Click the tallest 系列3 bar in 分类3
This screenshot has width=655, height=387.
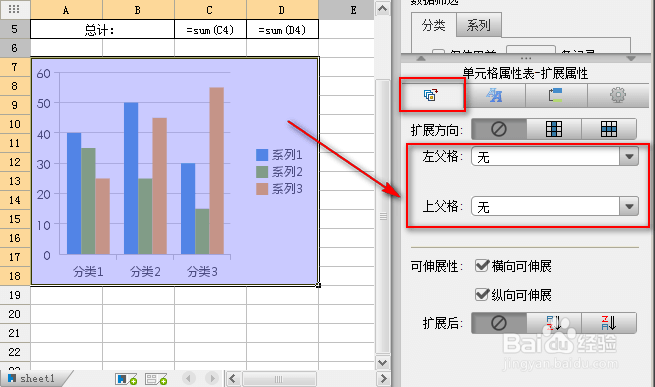point(216,171)
